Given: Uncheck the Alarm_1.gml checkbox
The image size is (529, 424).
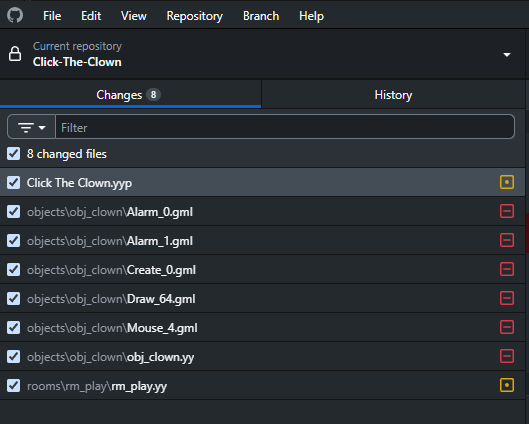Looking at the screenshot, I should [x=13, y=241].
